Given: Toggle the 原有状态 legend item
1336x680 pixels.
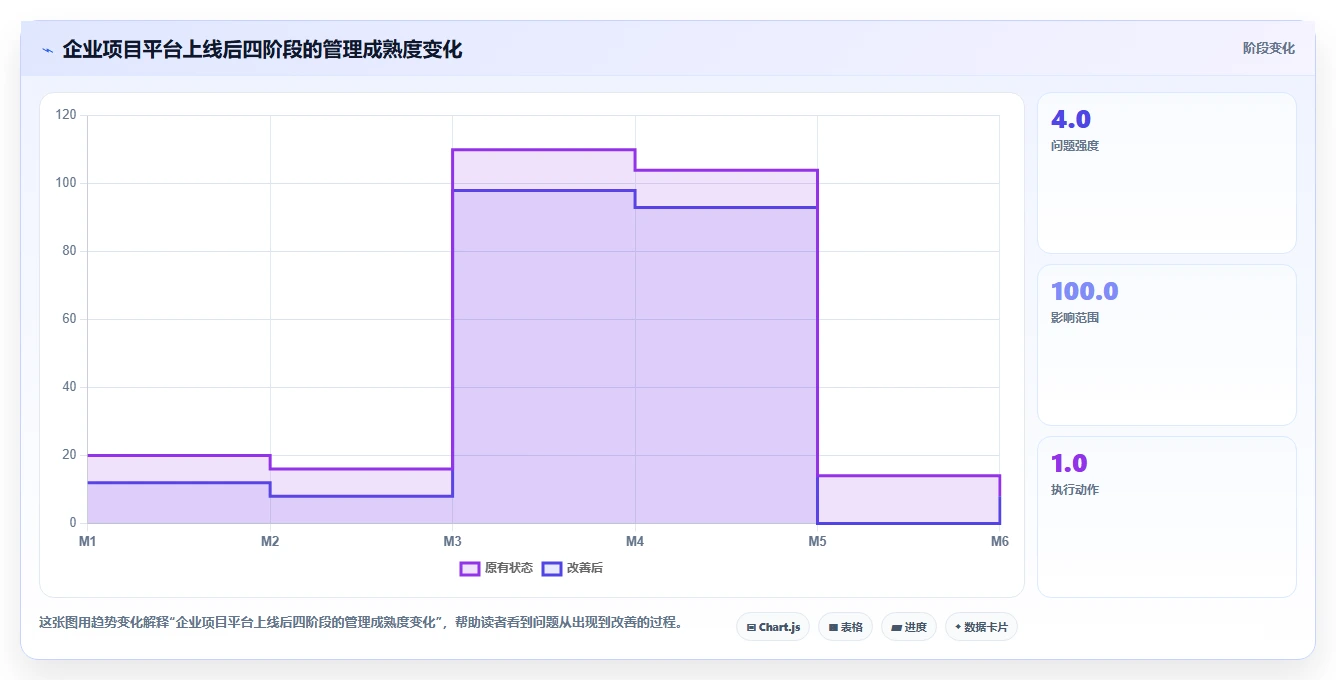Looking at the screenshot, I should (496, 568).
